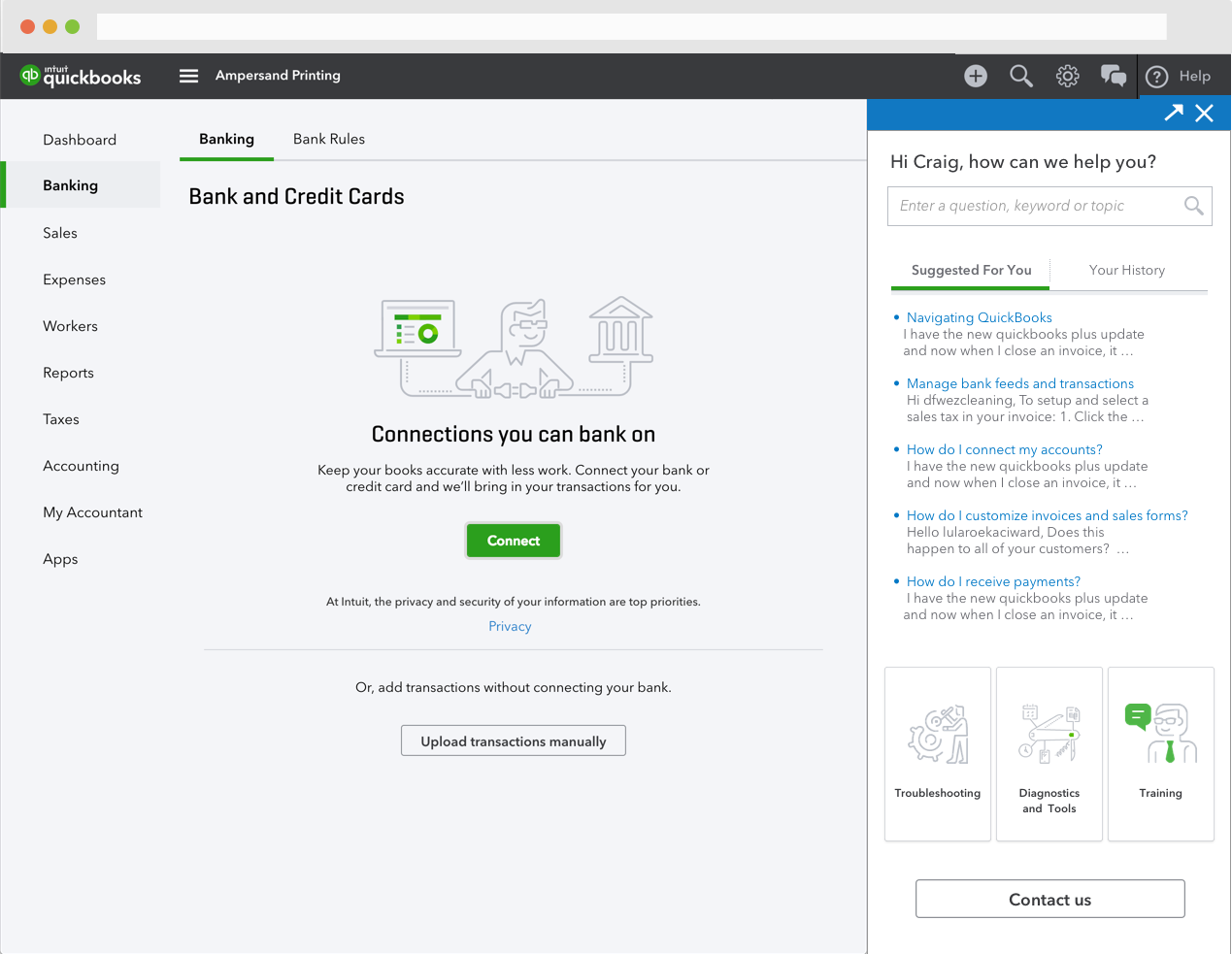
Task: Click the green maximize window dot
Action: click(72, 26)
